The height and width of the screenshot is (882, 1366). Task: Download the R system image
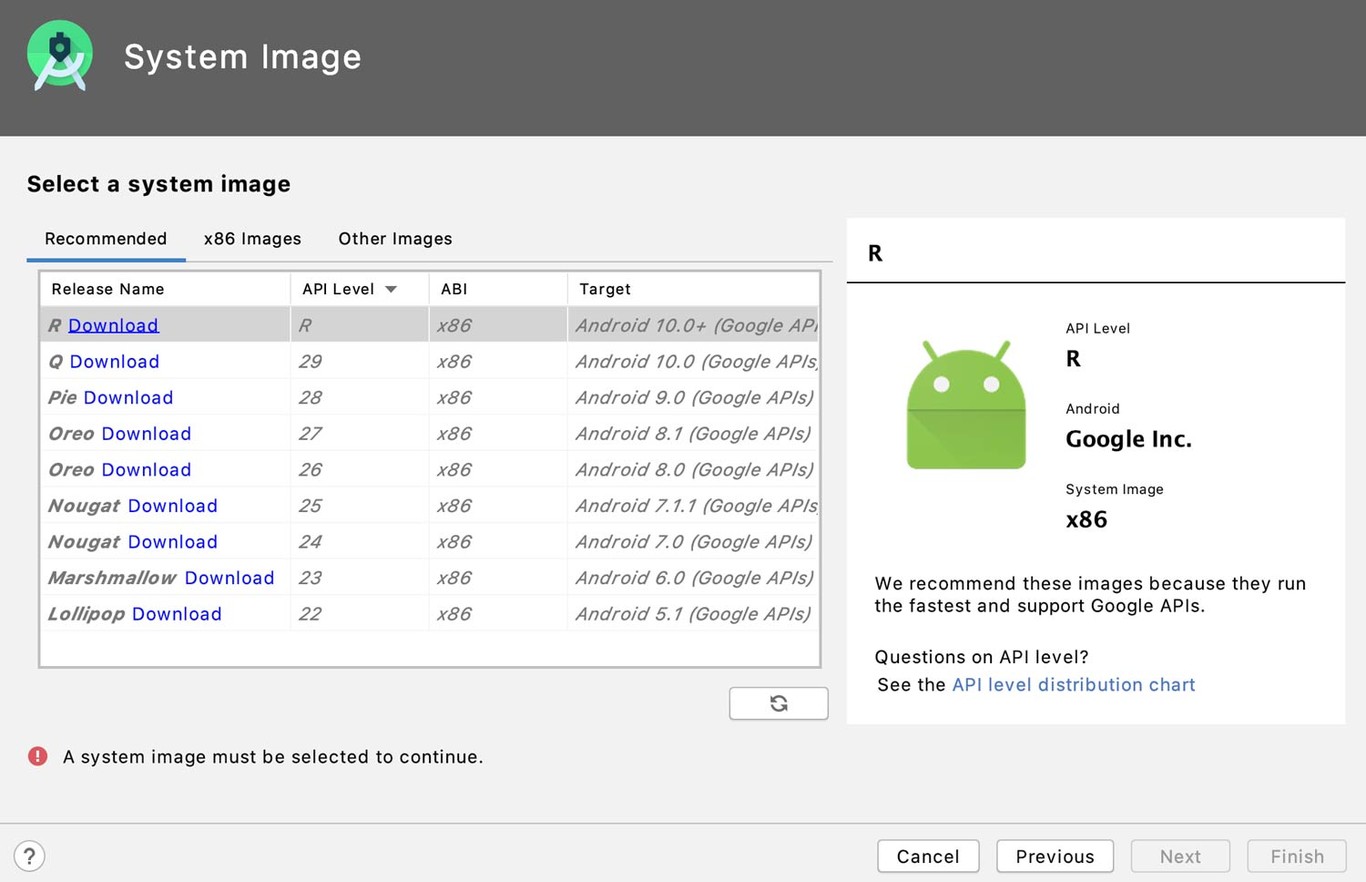tap(113, 325)
